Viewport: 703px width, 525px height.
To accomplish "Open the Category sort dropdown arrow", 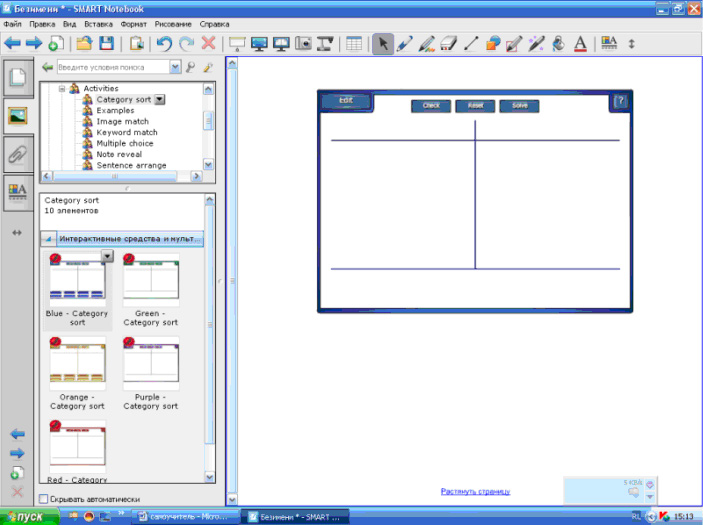I will pos(160,100).
